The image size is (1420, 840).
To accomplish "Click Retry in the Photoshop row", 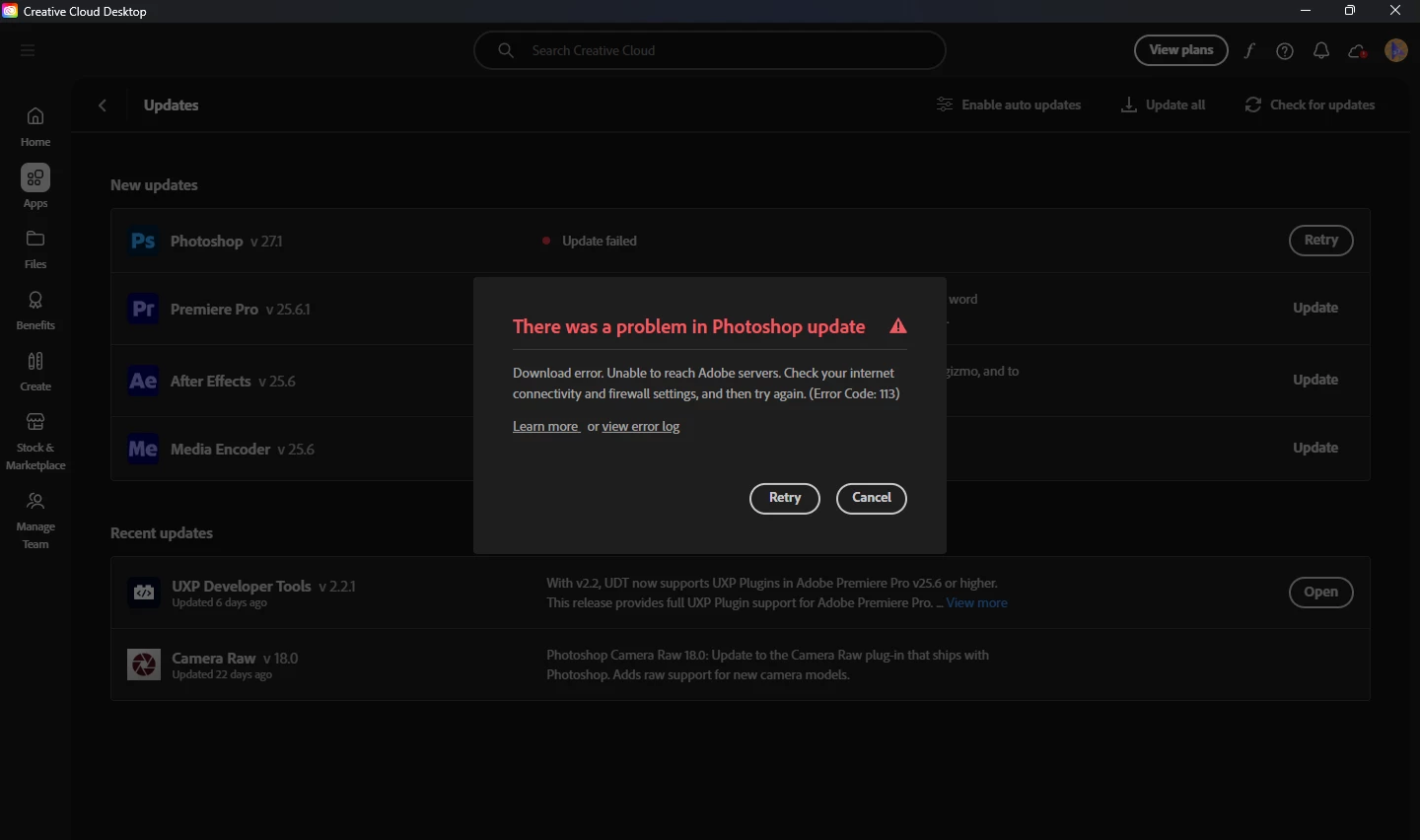I will pyautogui.click(x=1321, y=241).
